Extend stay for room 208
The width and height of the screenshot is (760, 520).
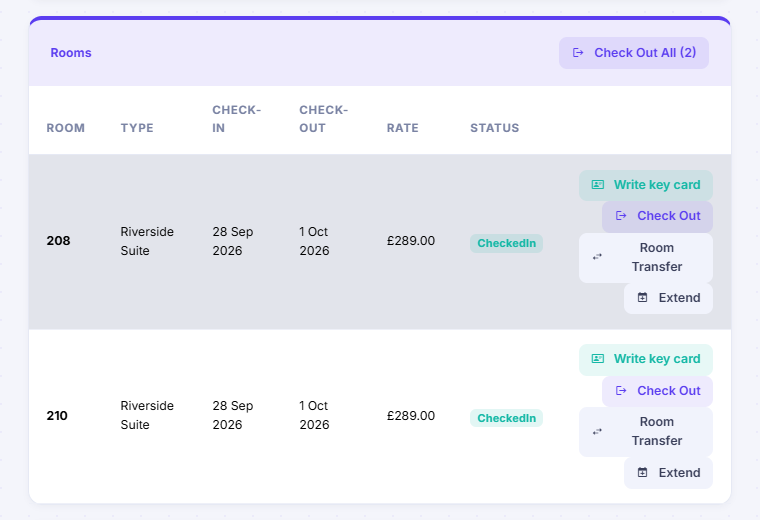pos(668,298)
